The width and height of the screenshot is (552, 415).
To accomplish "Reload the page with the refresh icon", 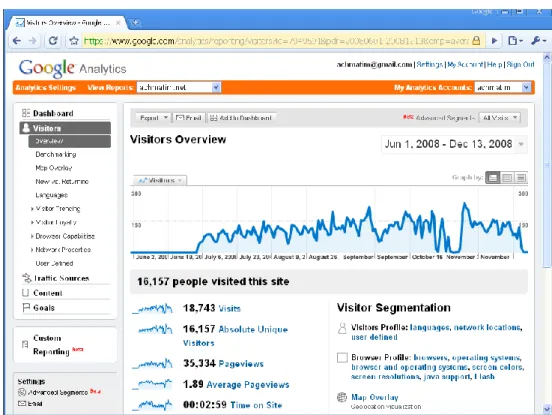I will click(x=53, y=41).
